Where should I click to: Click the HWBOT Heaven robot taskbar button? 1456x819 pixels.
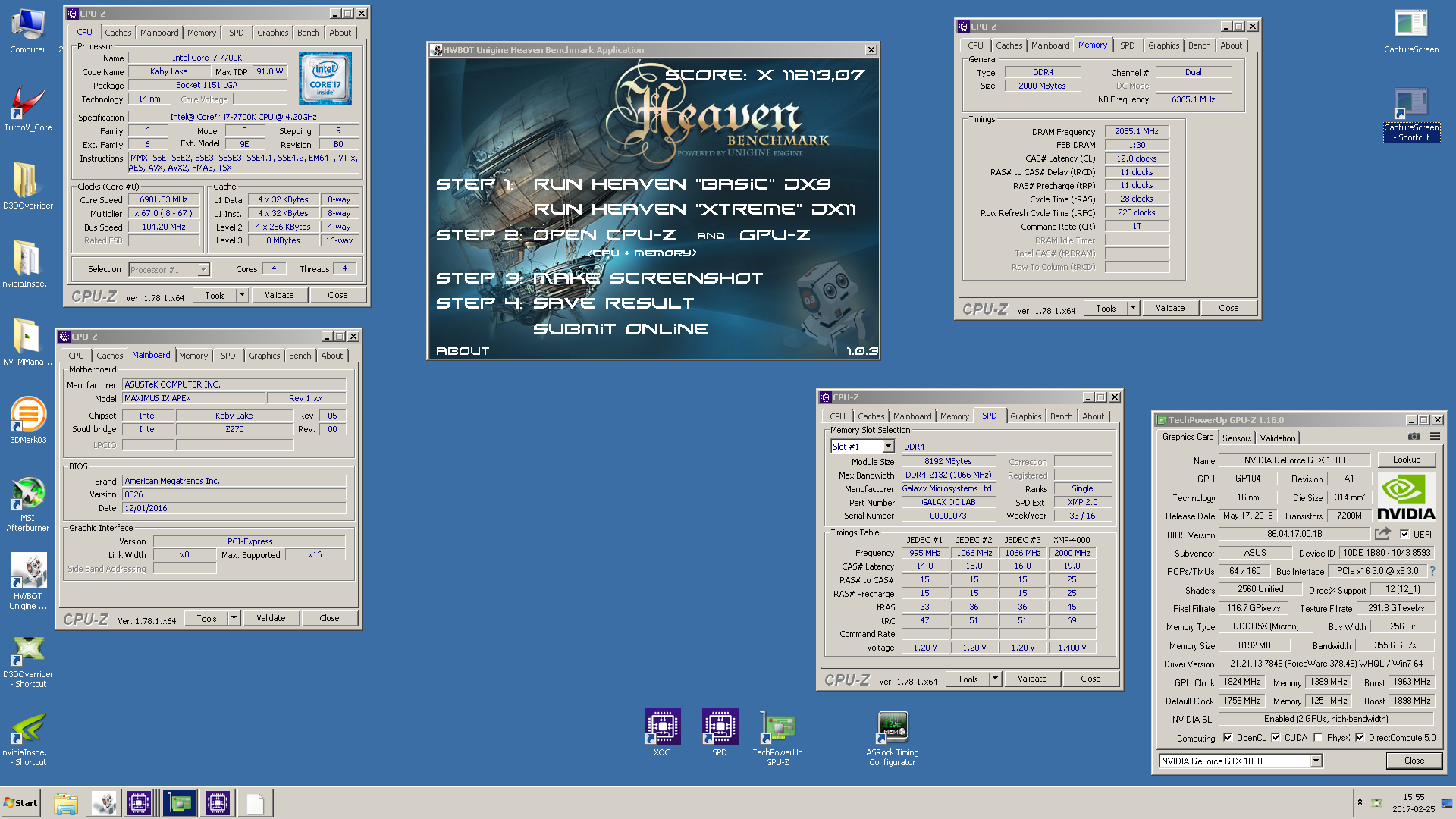[x=104, y=803]
